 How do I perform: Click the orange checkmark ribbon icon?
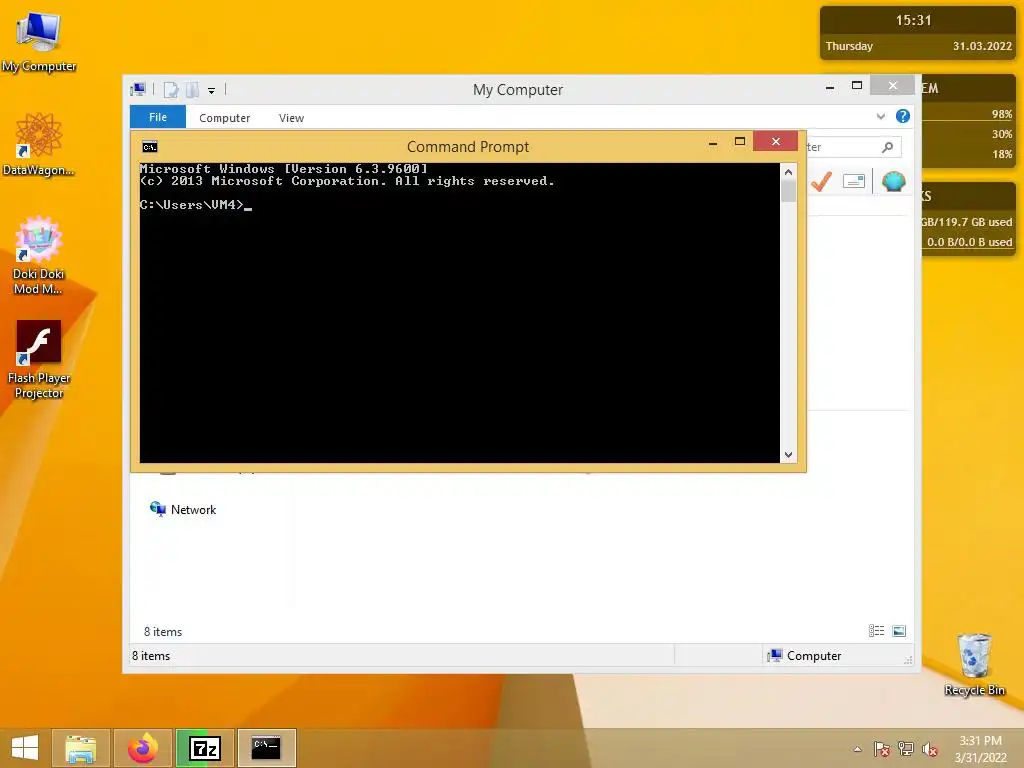[821, 181]
